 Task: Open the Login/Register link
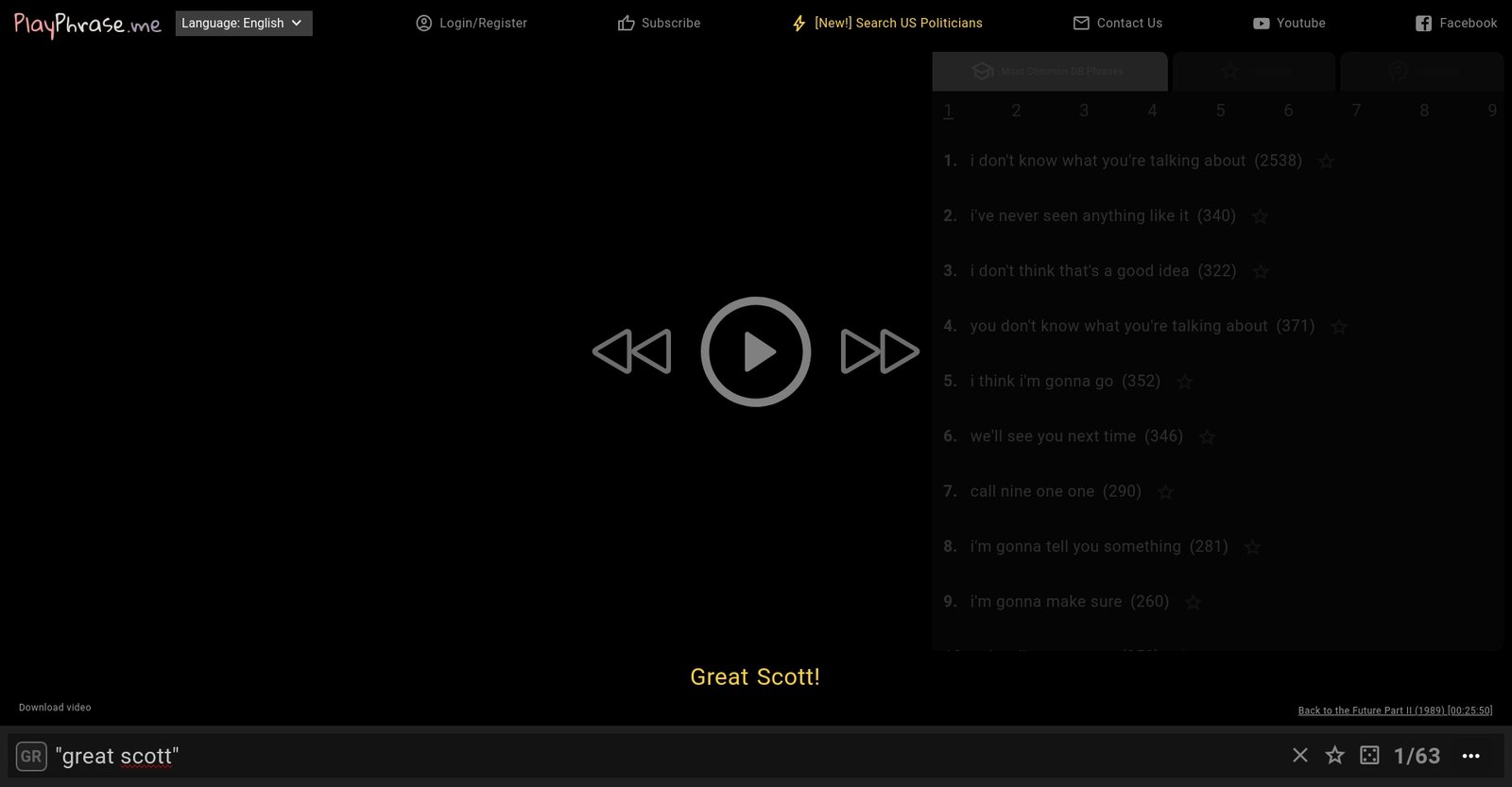(x=472, y=23)
